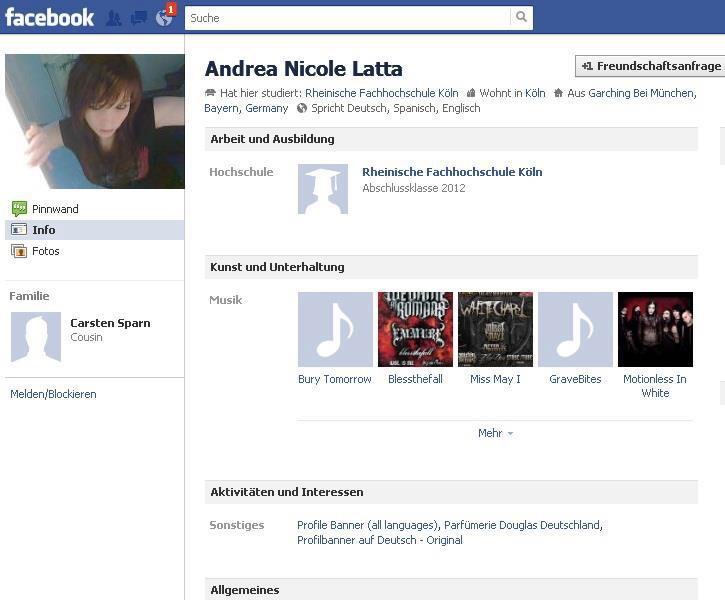Click the graduation cap Hochschule image

(x=323, y=189)
